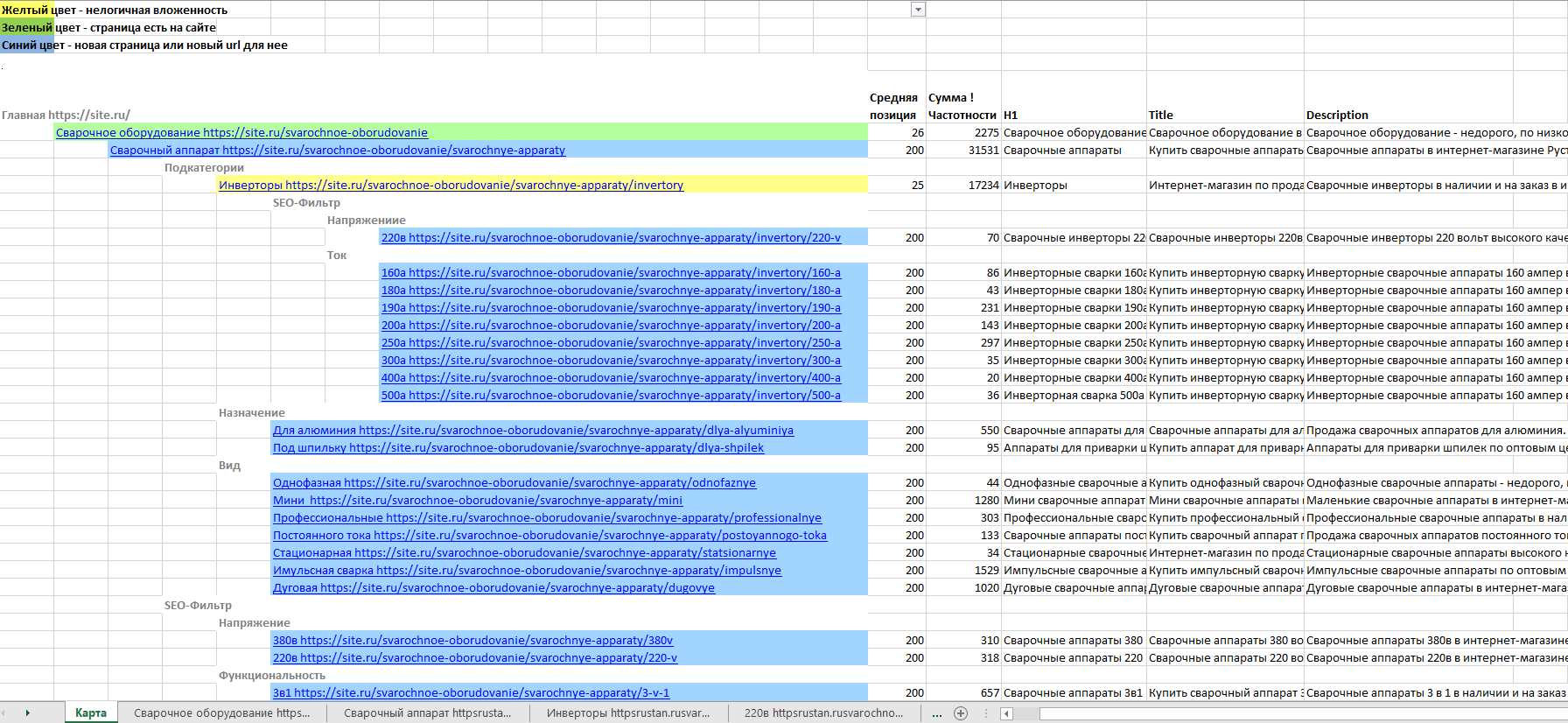Open the Стационарная statsionarnye link
Screen dimensions: 1568x723
click(524, 553)
